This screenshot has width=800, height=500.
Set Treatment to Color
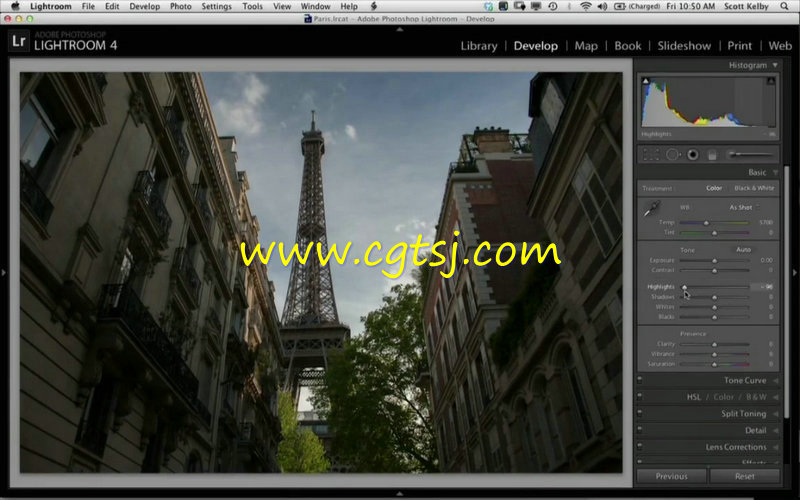[x=714, y=188]
